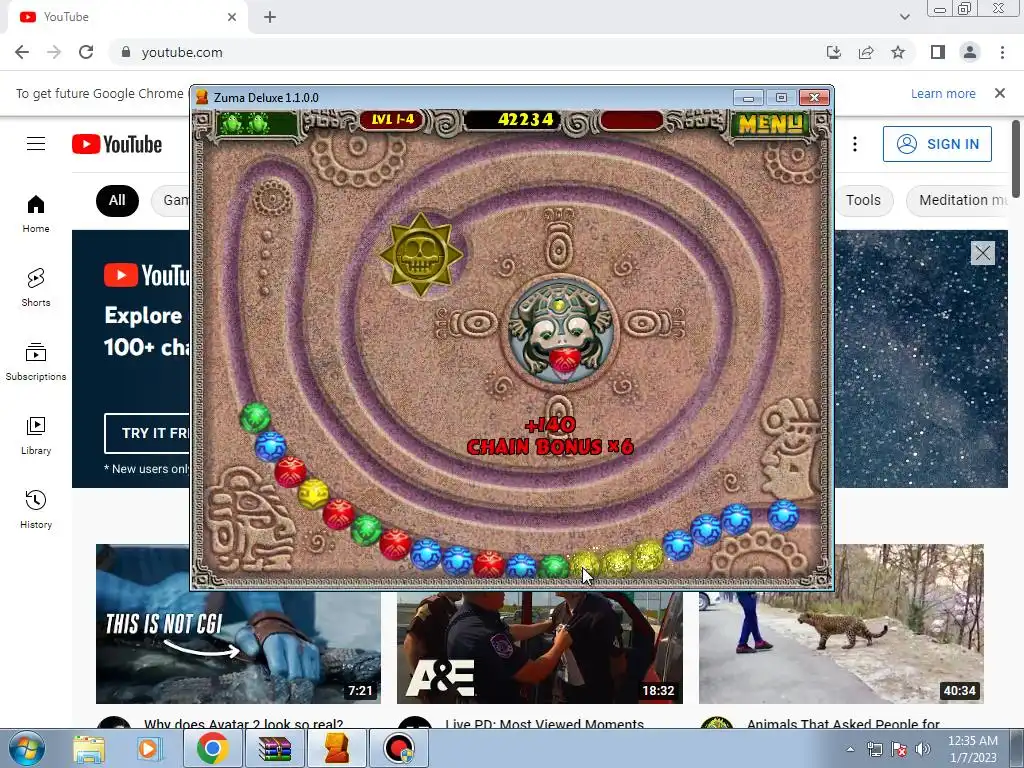Click the volume speaker tray icon
This screenshot has width=1024, height=768.
[923, 749]
